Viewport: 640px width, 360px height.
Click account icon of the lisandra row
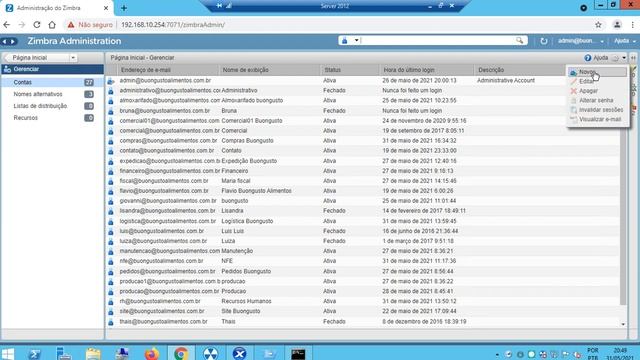click(x=111, y=211)
